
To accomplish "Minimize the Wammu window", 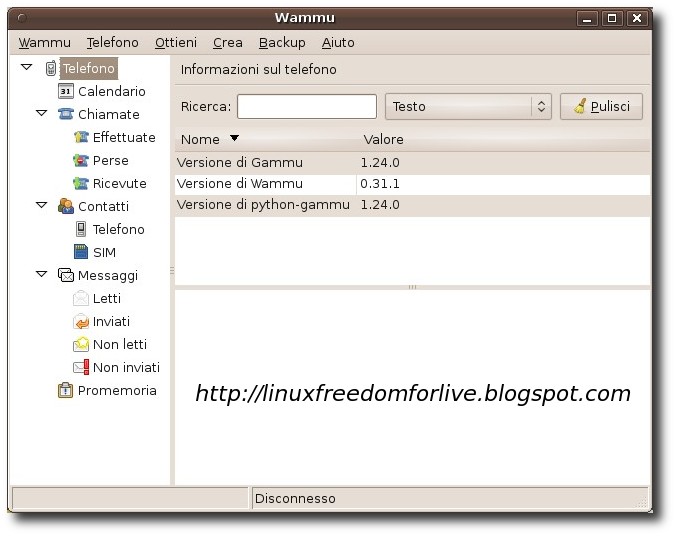I will [587, 19].
